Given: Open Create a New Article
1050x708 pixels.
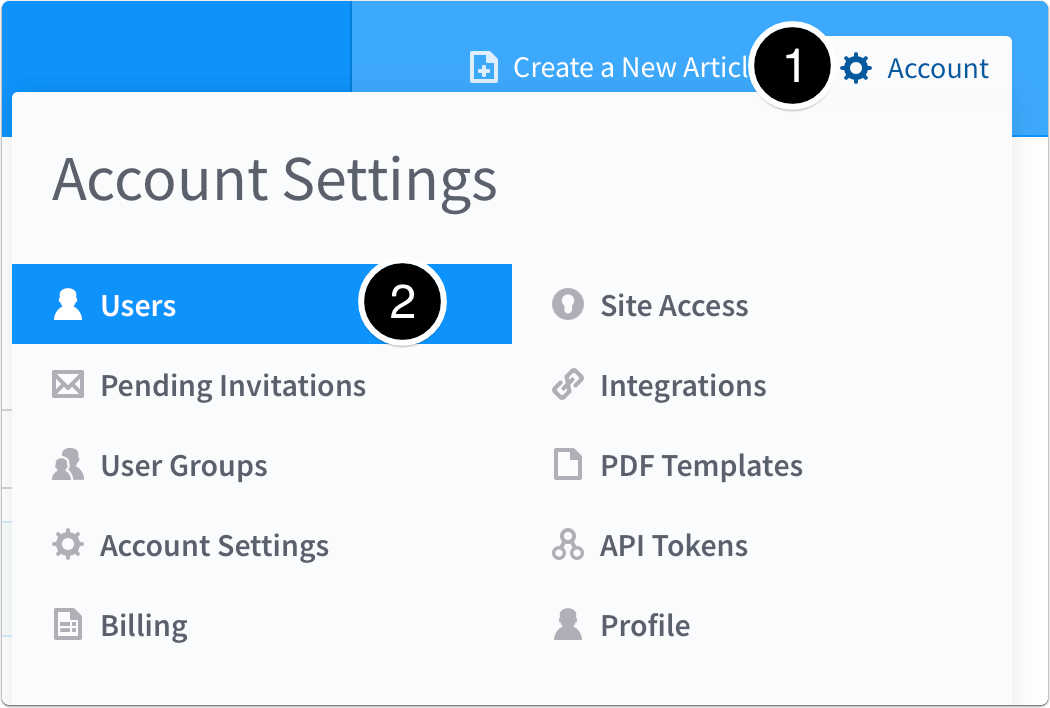Looking at the screenshot, I should coord(620,67).
